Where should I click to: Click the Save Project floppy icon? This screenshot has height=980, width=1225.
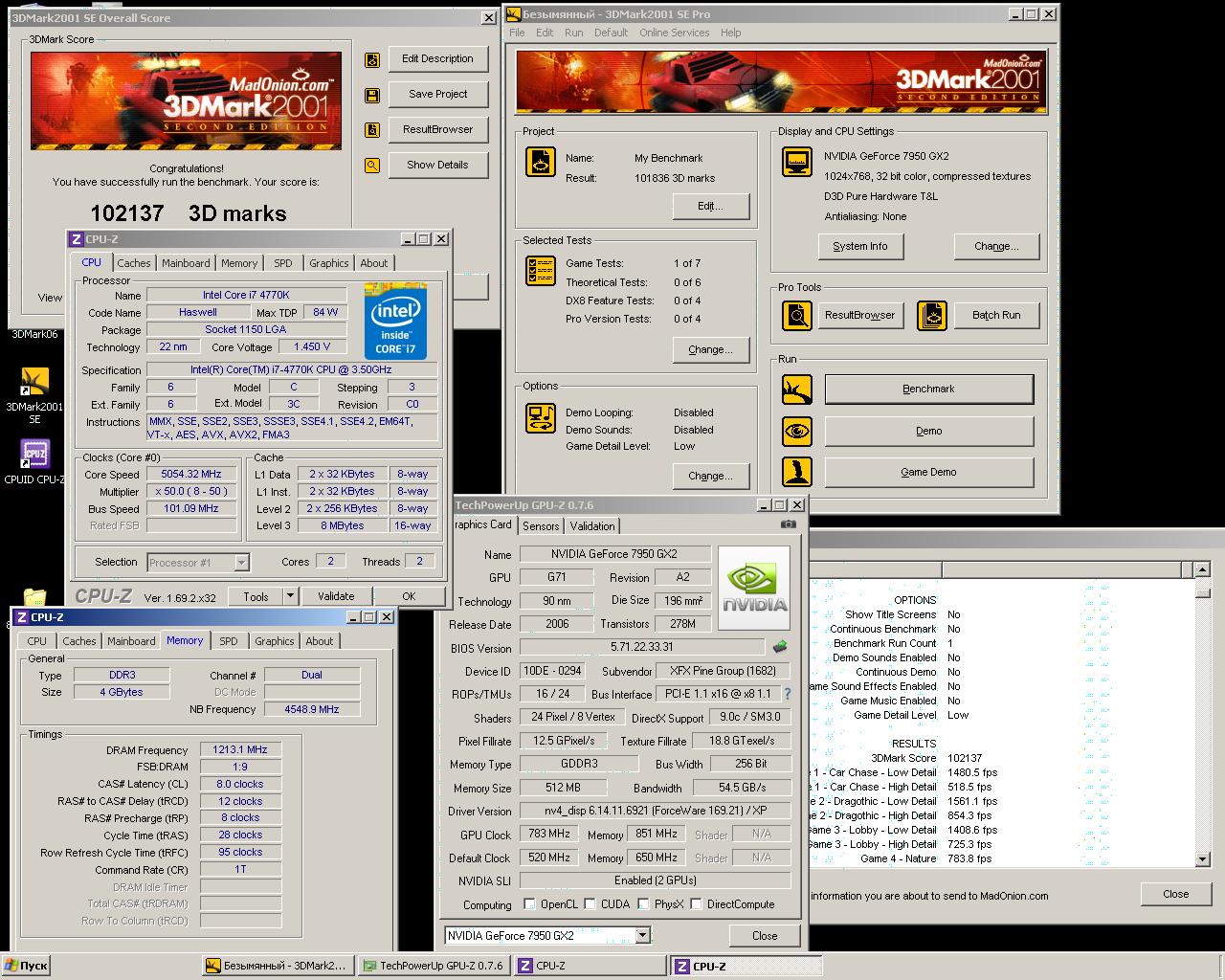coord(372,95)
